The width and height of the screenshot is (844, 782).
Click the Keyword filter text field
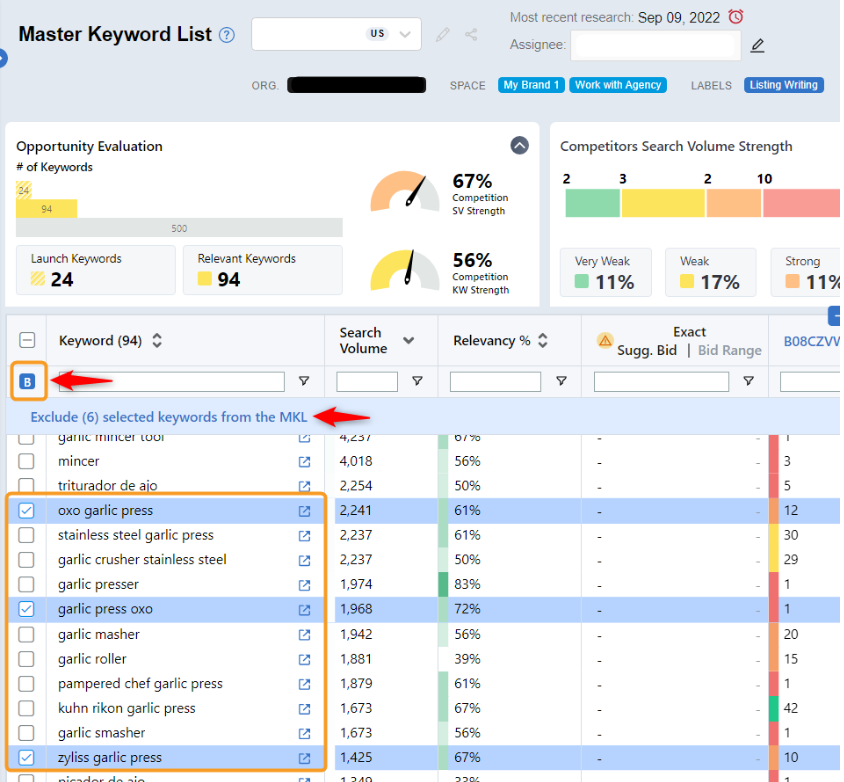tap(170, 381)
